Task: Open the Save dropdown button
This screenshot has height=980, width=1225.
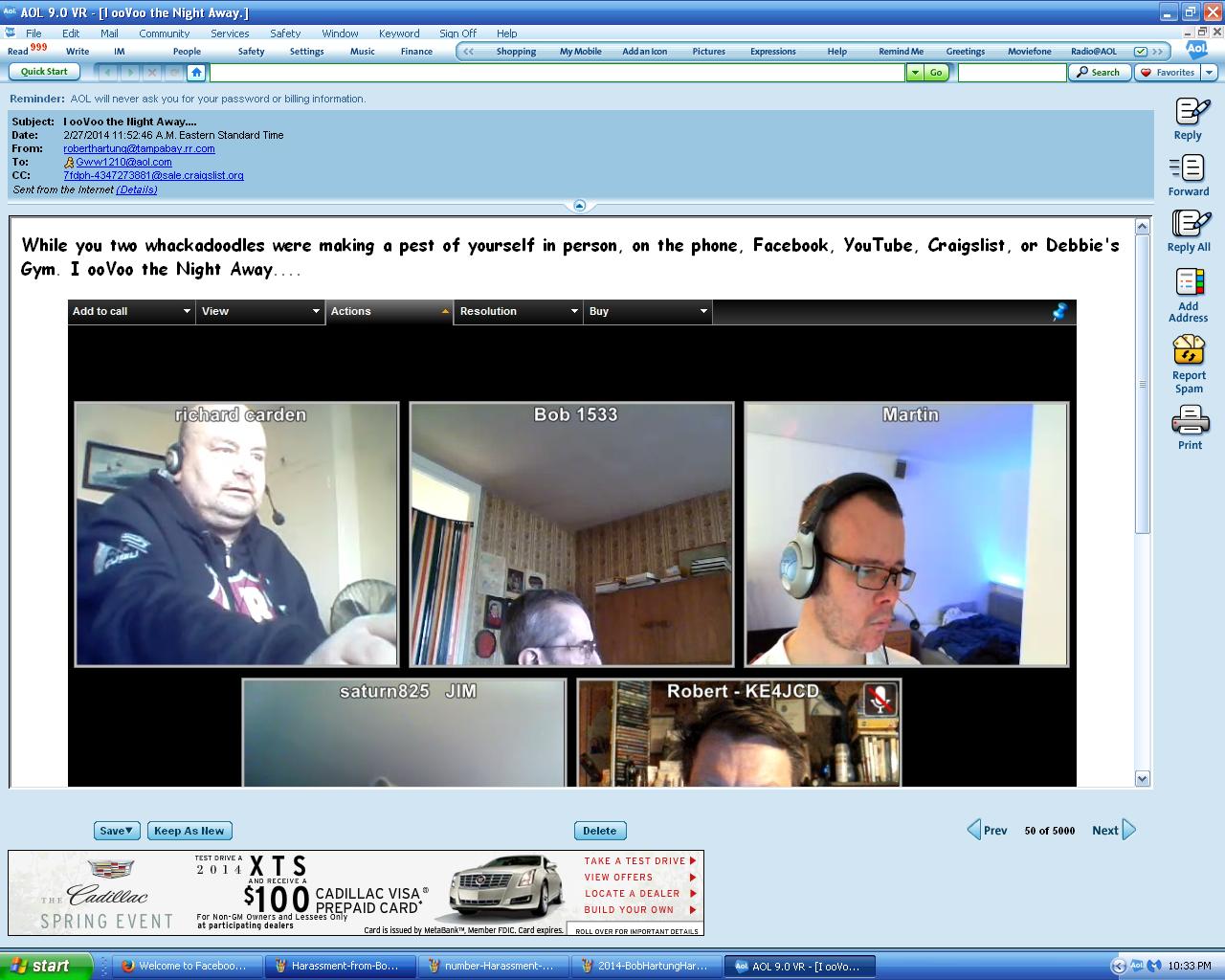Action: [x=117, y=831]
